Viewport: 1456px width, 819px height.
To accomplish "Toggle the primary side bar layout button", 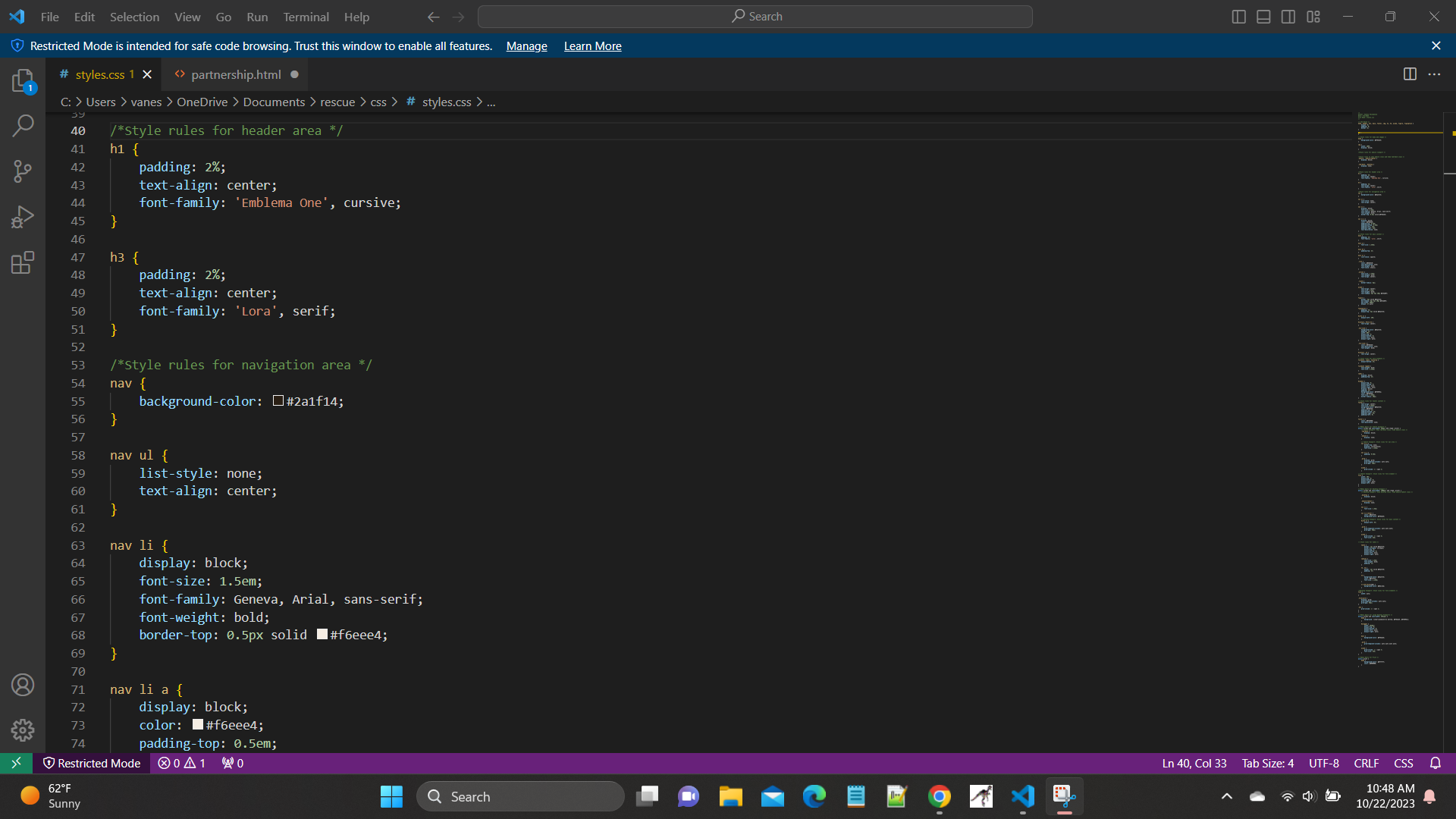I will pyautogui.click(x=1238, y=17).
